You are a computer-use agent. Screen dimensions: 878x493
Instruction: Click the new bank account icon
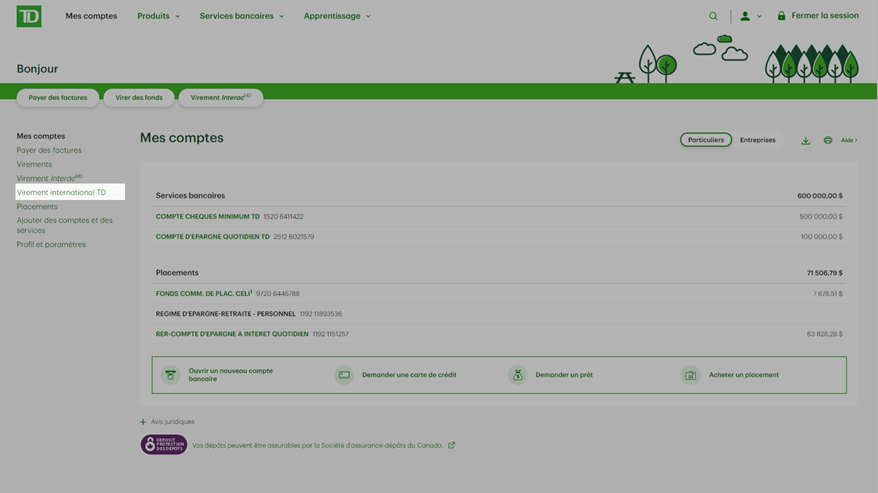pyautogui.click(x=170, y=375)
